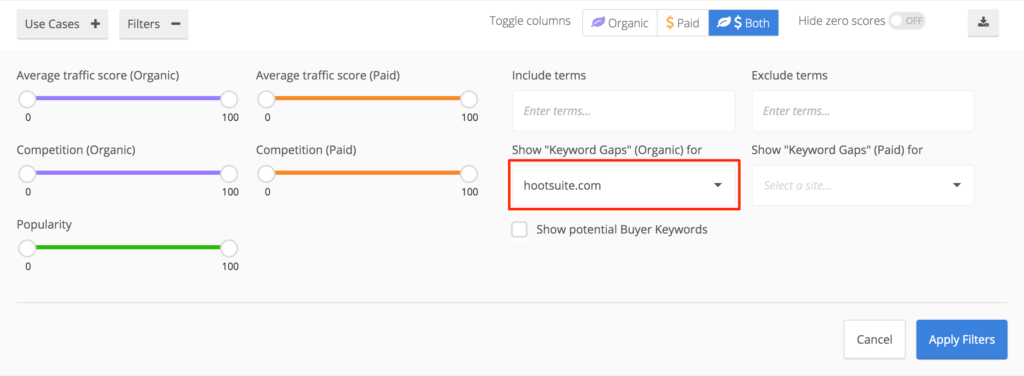
Task: Show only Organic columns
Action: (620, 23)
